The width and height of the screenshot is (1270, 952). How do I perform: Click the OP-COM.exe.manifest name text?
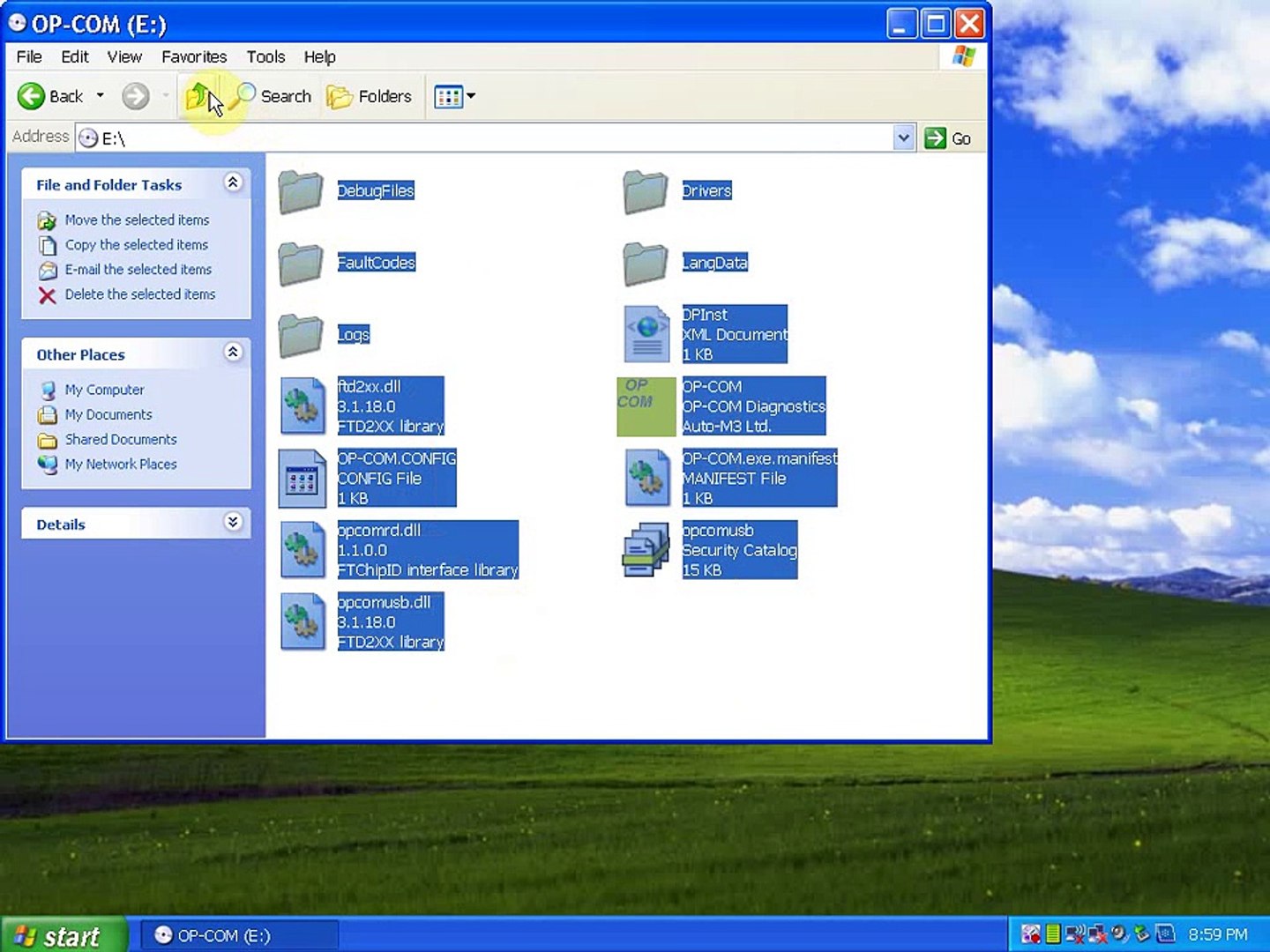click(x=760, y=458)
